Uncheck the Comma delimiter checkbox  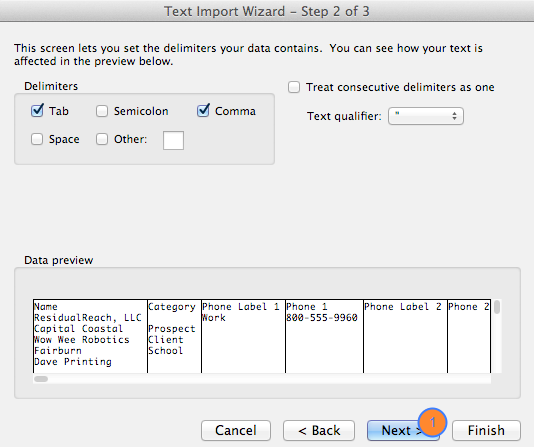203,111
